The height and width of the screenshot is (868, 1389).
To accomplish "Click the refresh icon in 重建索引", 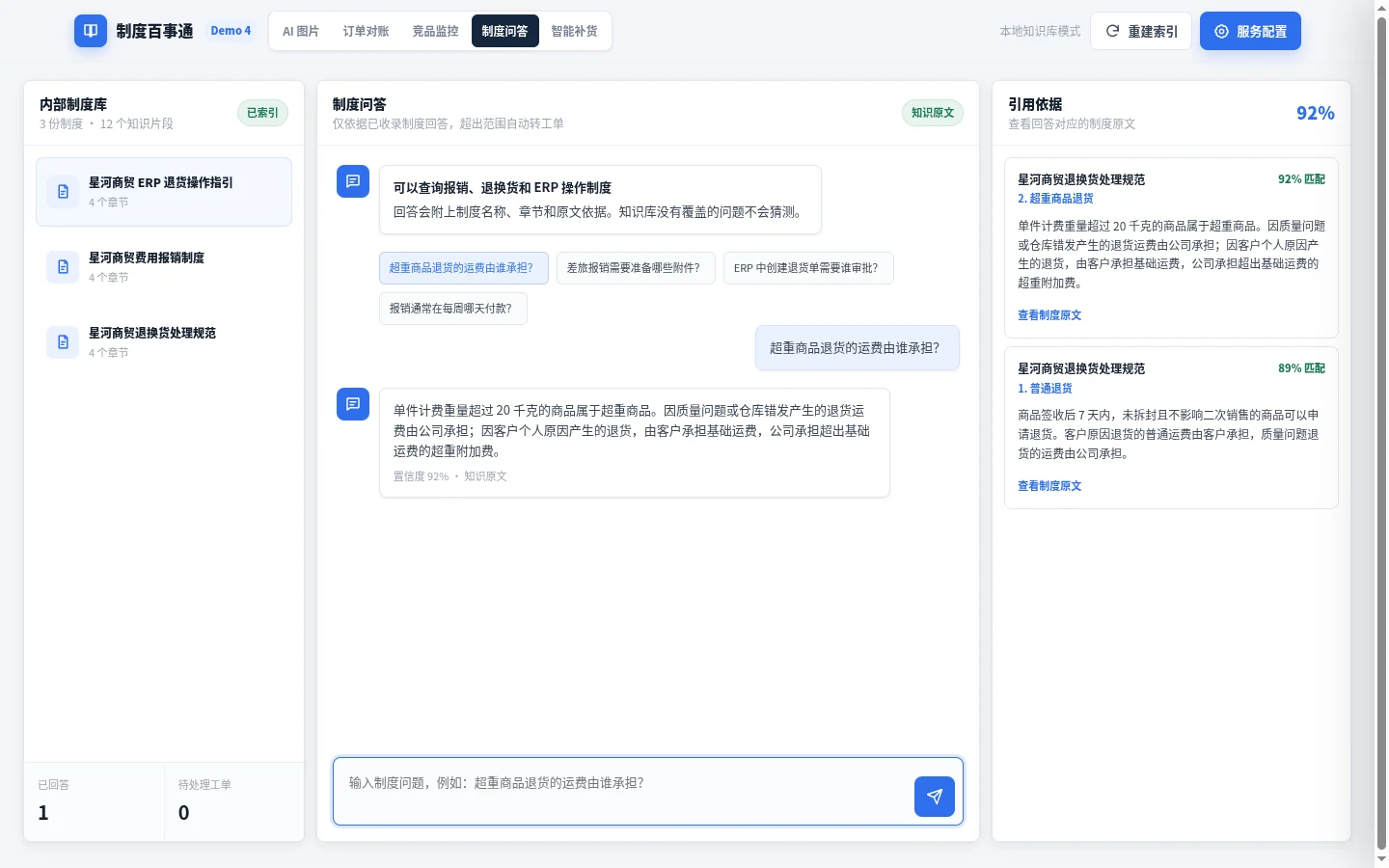I will [1112, 31].
